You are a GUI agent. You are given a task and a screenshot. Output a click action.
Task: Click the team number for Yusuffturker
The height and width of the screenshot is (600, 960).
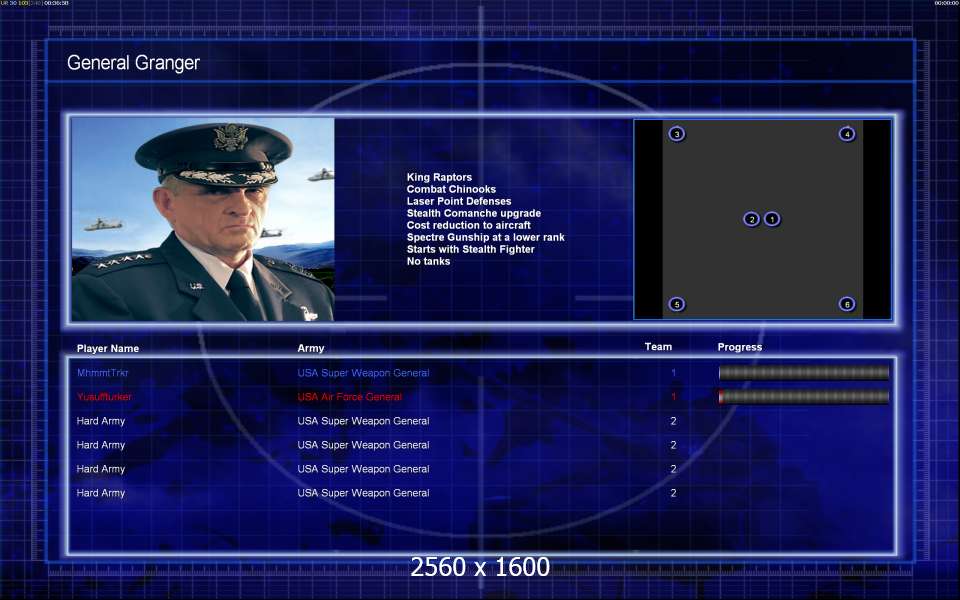pos(673,397)
